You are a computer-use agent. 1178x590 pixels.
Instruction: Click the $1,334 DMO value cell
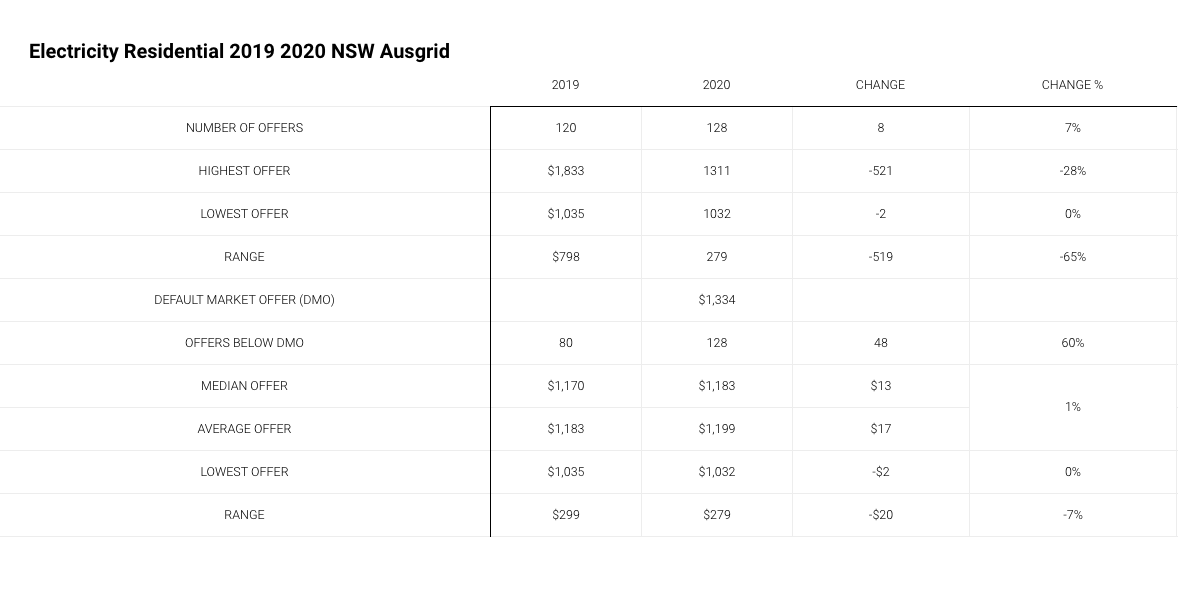click(x=717, y=300)
